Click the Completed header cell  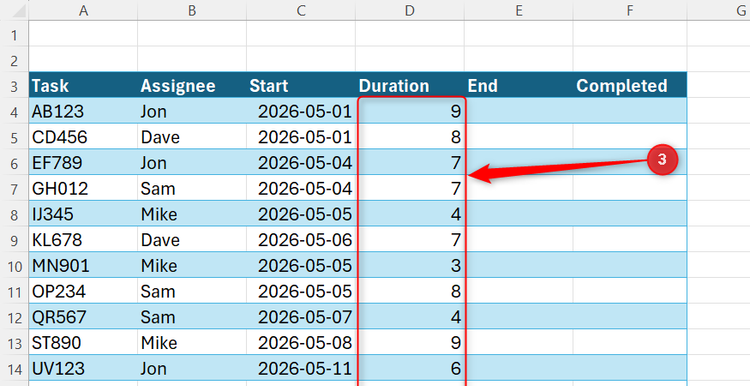[x=630, y=86]
